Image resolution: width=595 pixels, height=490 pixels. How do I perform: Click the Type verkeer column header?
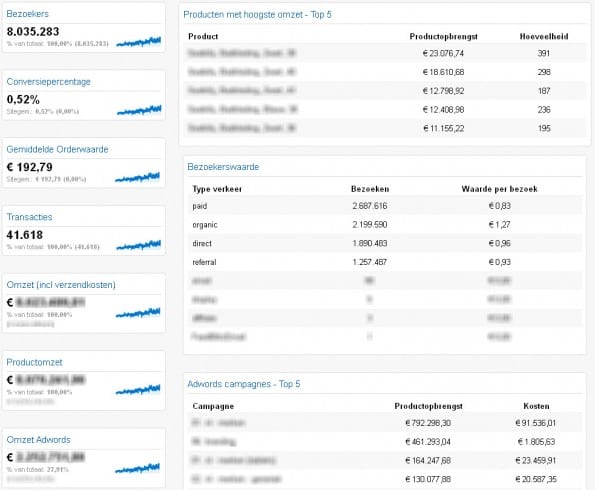[x=217, y=189]
